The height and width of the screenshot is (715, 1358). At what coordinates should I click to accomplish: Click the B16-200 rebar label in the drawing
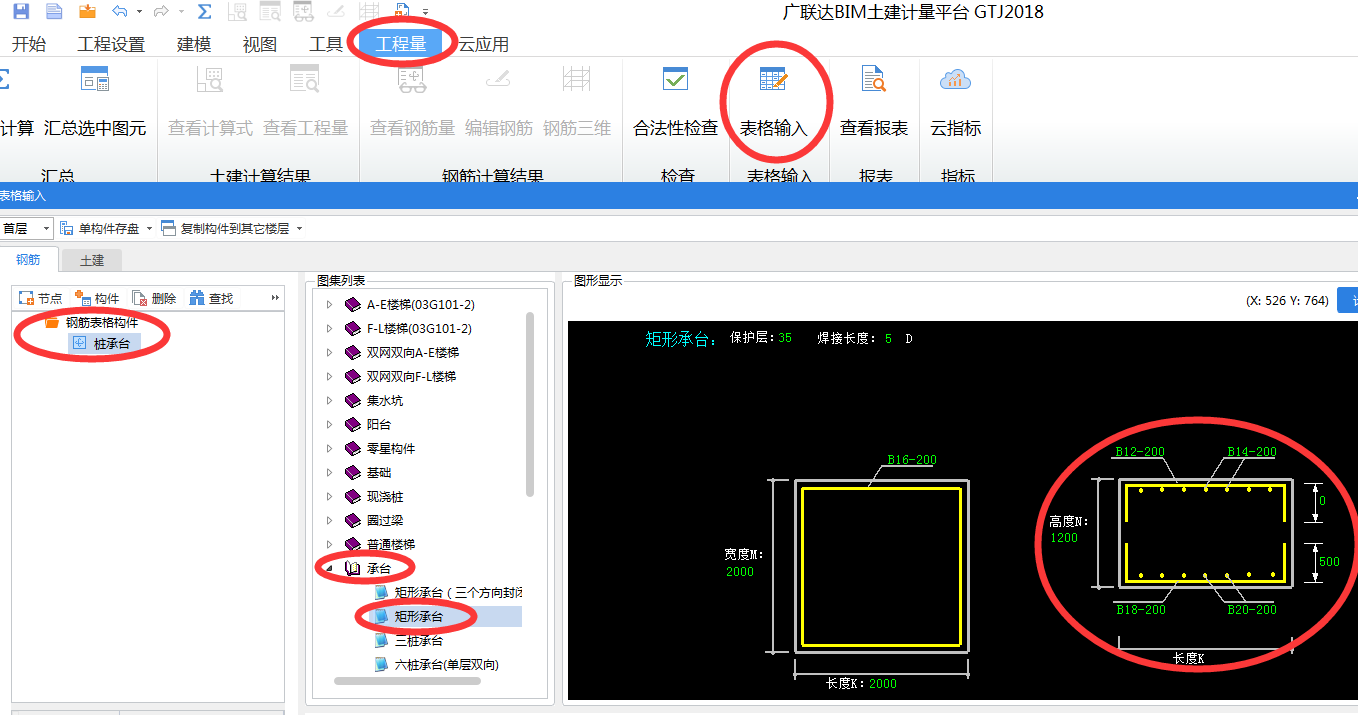coord(912,460)
